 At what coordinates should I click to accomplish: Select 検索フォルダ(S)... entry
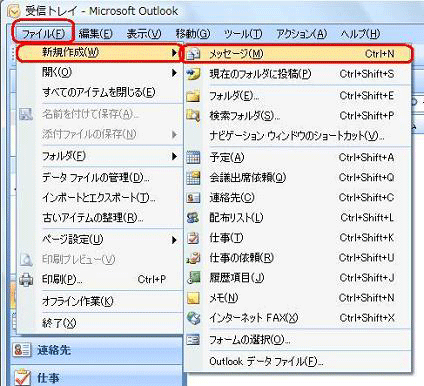point(298,116)
